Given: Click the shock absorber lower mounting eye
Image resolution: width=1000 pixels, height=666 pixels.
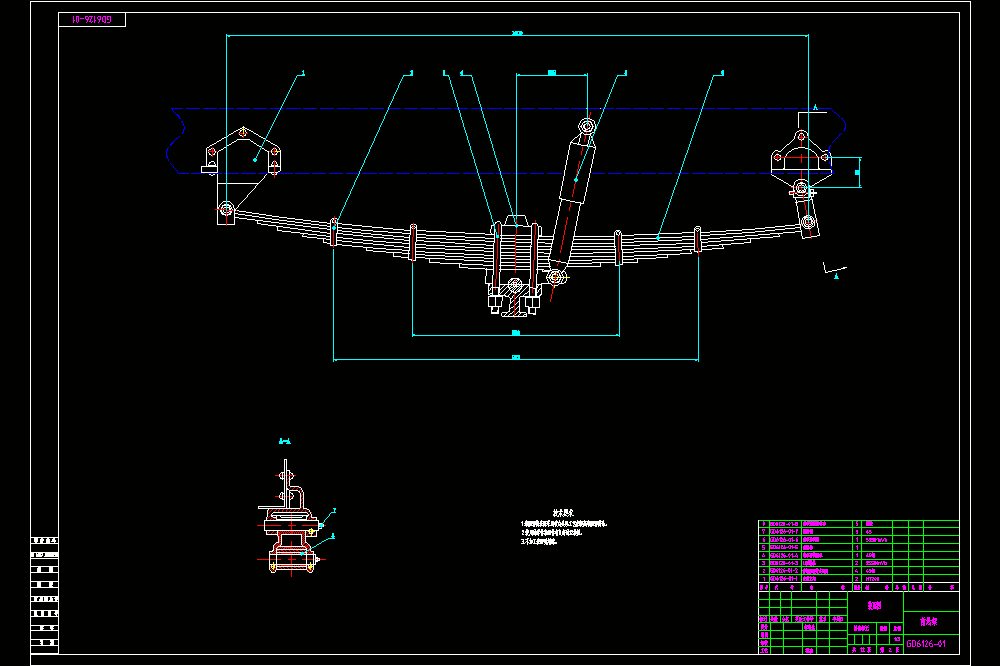Looking at the screenshot, I should pos(556,278).
